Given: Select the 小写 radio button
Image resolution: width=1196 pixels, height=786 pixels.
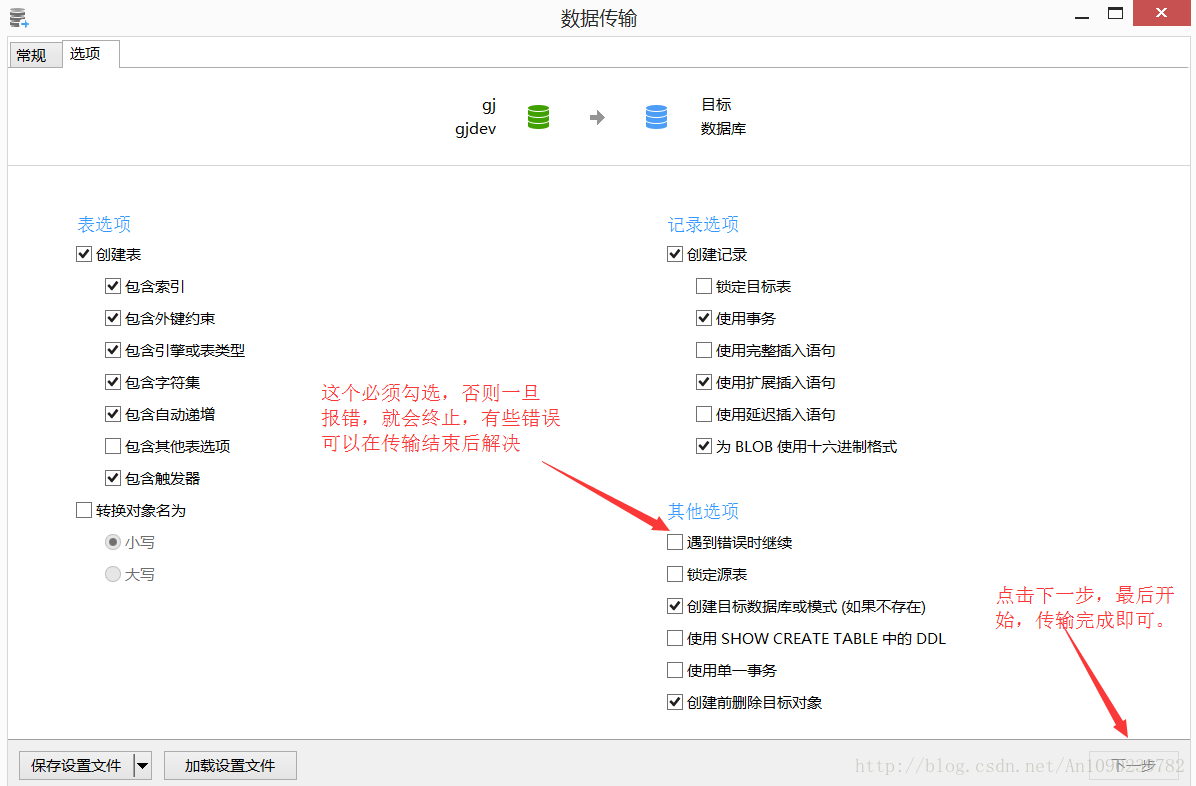Looking at the screenshot, I should point(113,543).
